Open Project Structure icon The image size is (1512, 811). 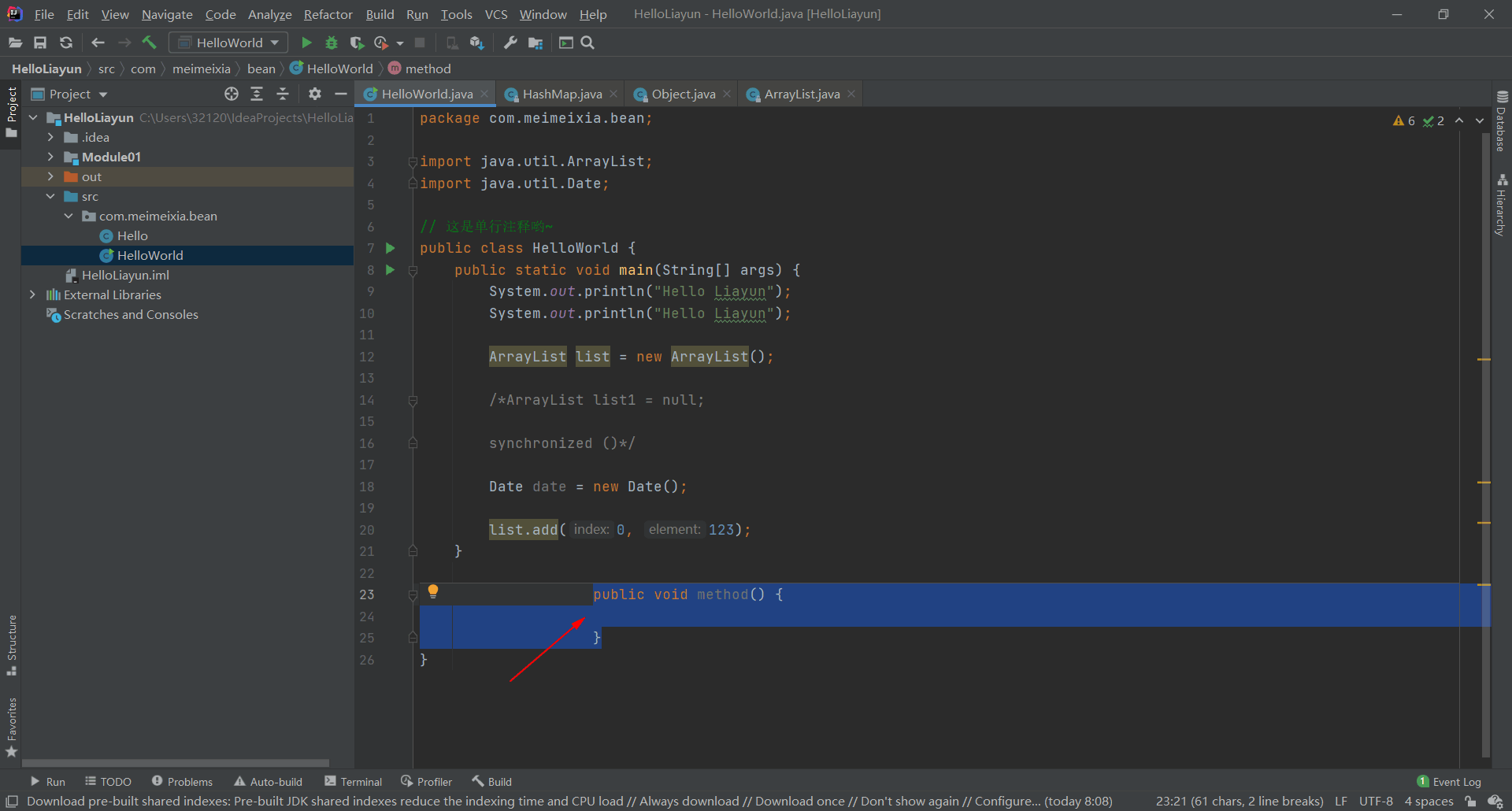click(535, 43)
